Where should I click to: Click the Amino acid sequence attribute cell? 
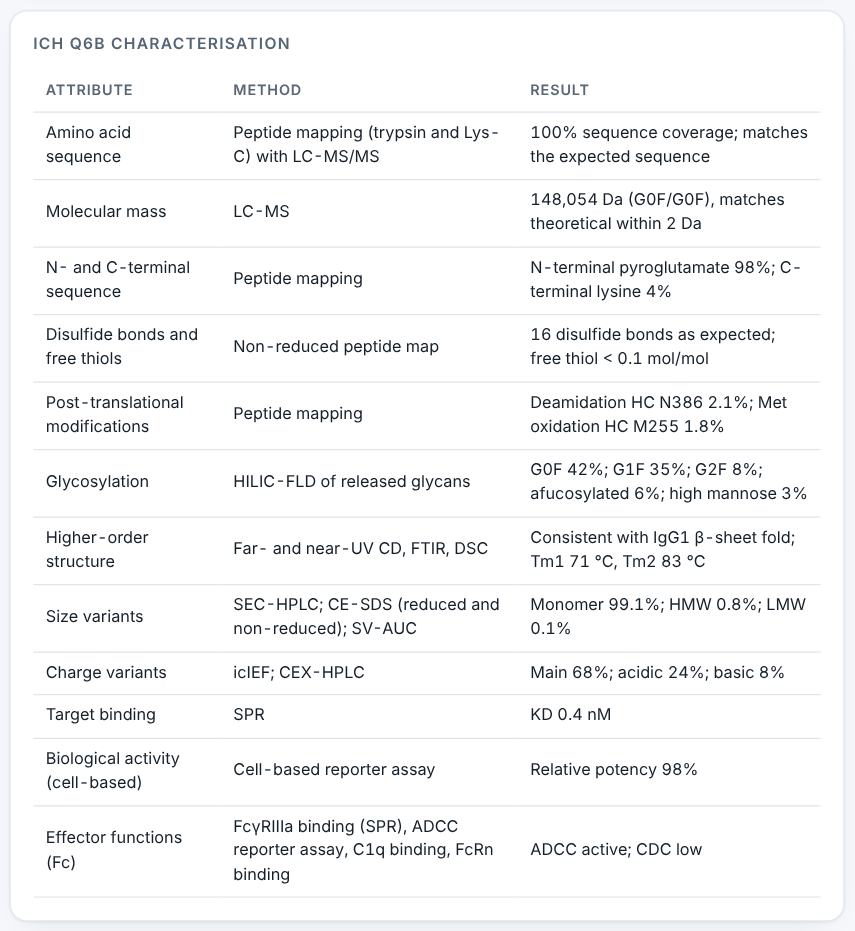tap(88, 144)
